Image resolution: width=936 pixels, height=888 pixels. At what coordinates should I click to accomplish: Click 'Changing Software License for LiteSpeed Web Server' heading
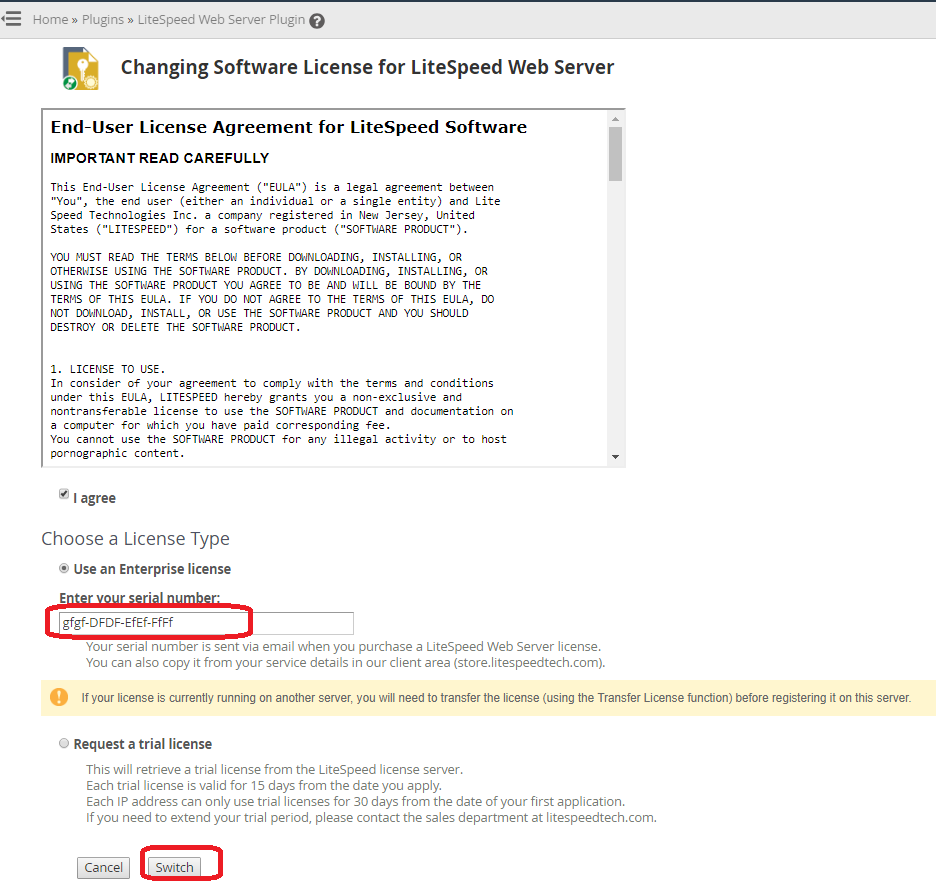click(x=367, y=67)
